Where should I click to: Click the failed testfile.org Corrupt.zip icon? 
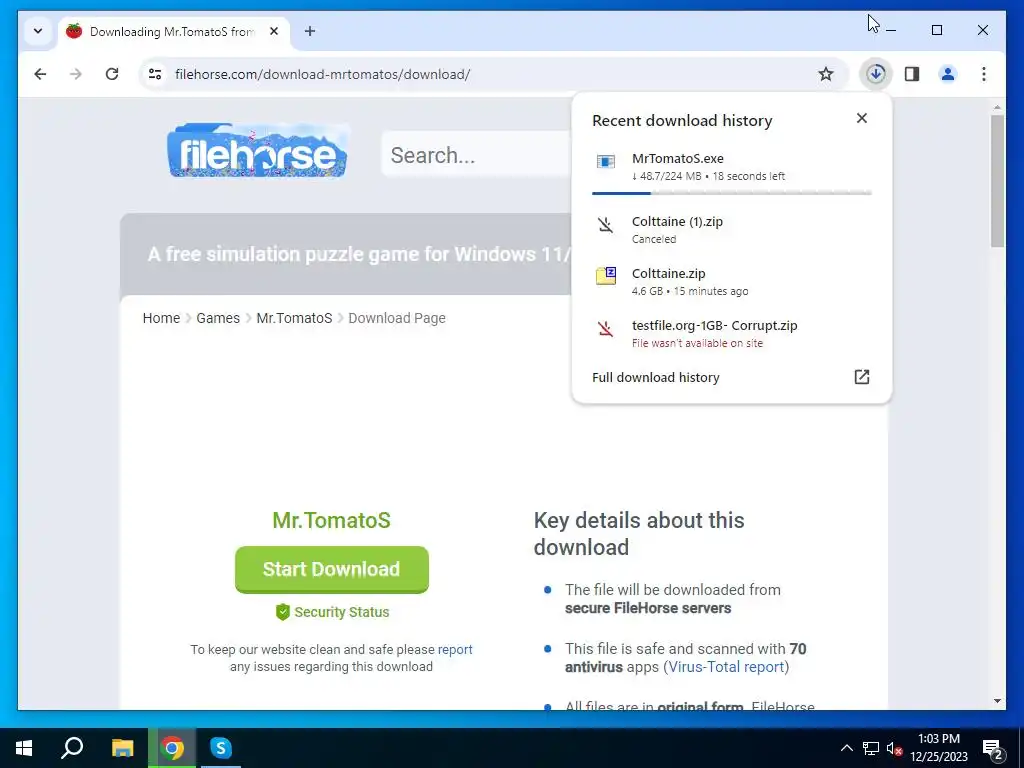[x=605, y=328]
